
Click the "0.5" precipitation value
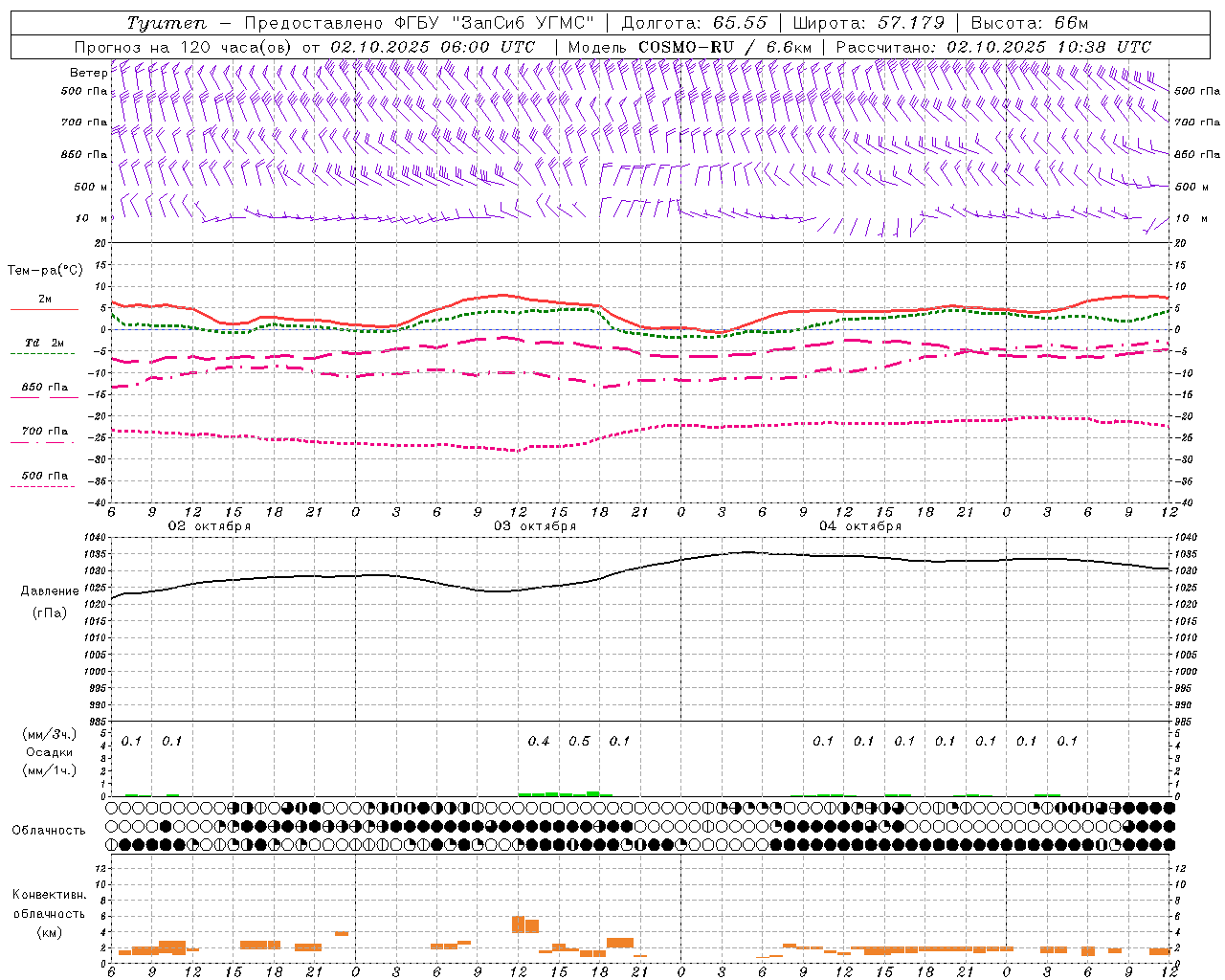[x=579, y=741]
